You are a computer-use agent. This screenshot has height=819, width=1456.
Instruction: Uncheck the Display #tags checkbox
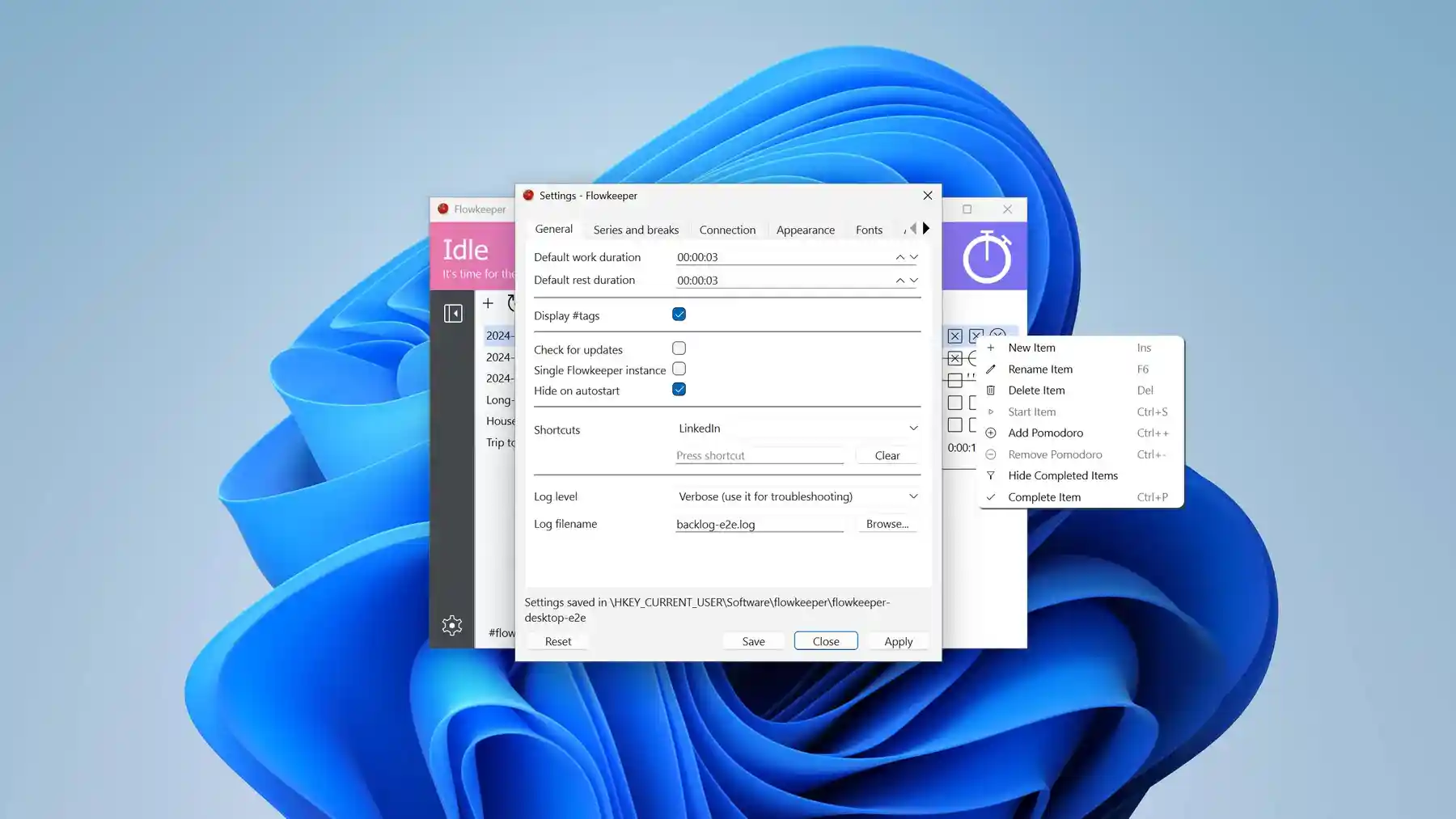click(x=679, y=315)
